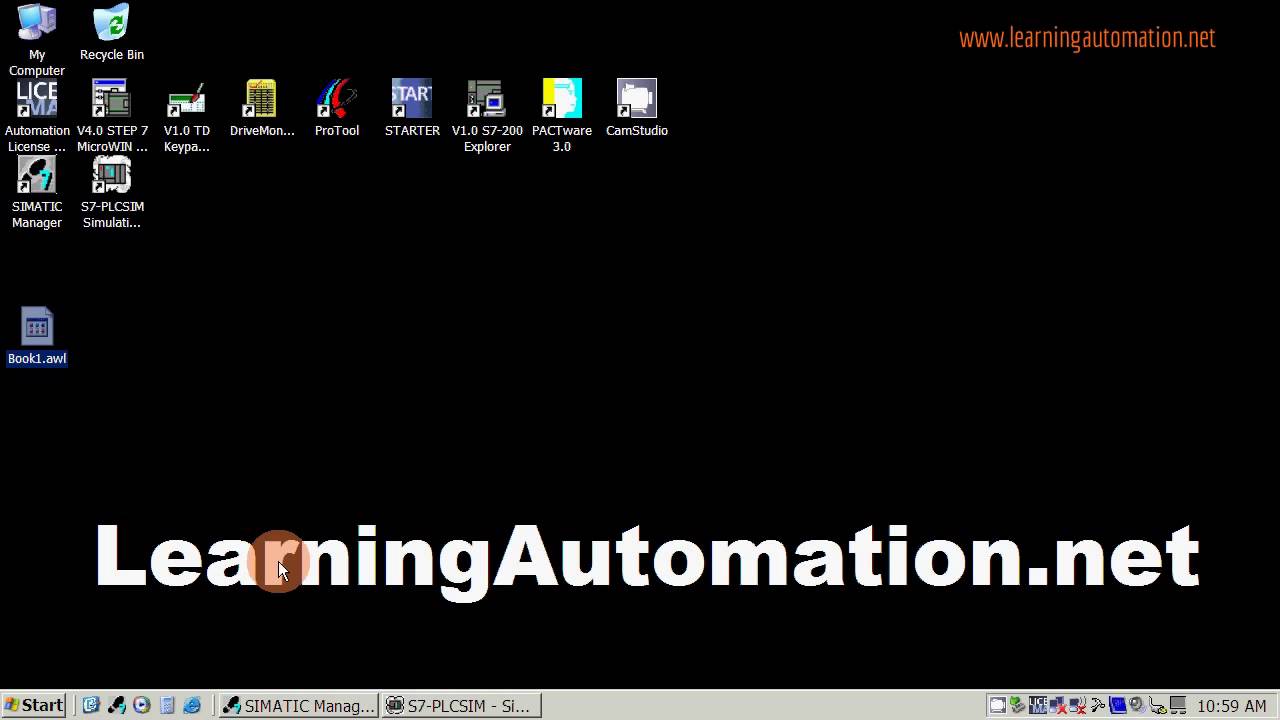Launch SIMATIC Manager from quick launch

click(x=116, y=705)
